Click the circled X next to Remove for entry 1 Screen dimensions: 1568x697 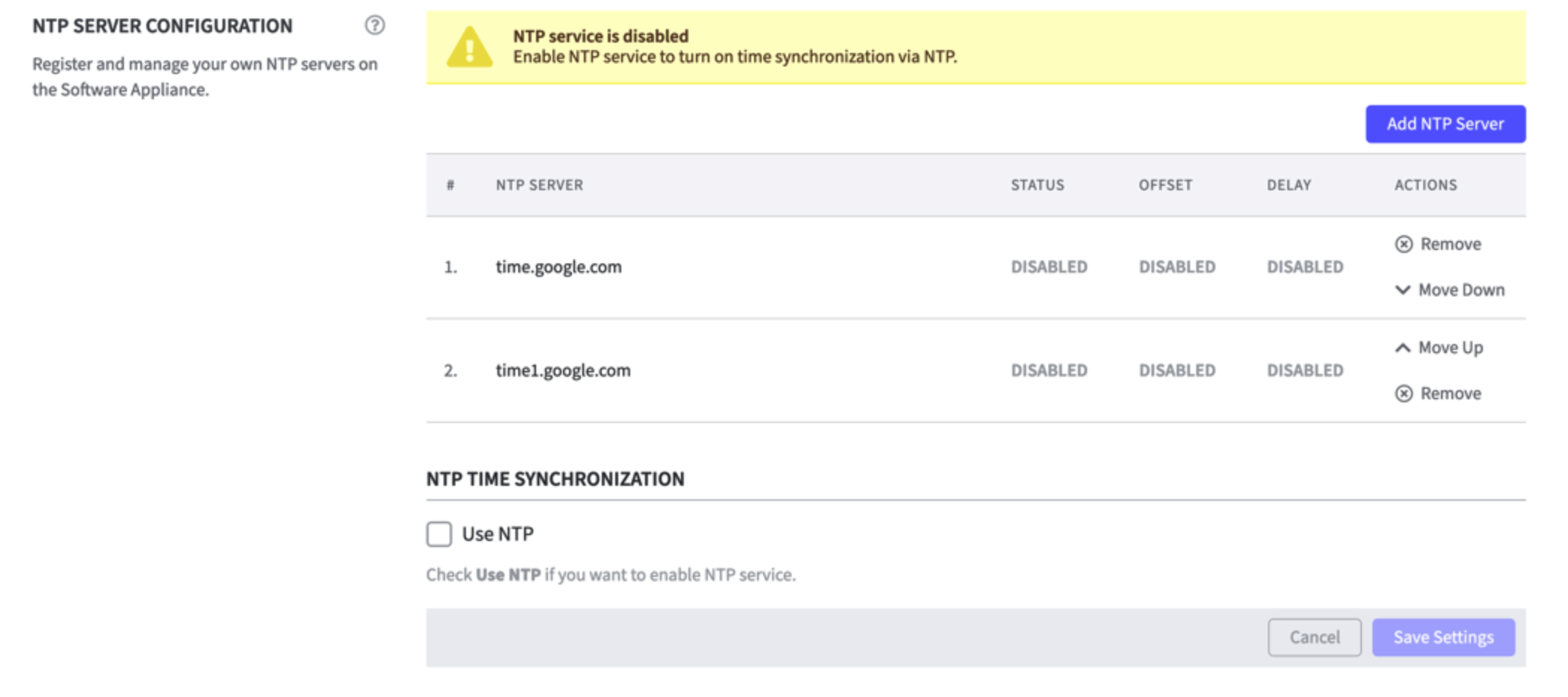point(1405,244)
